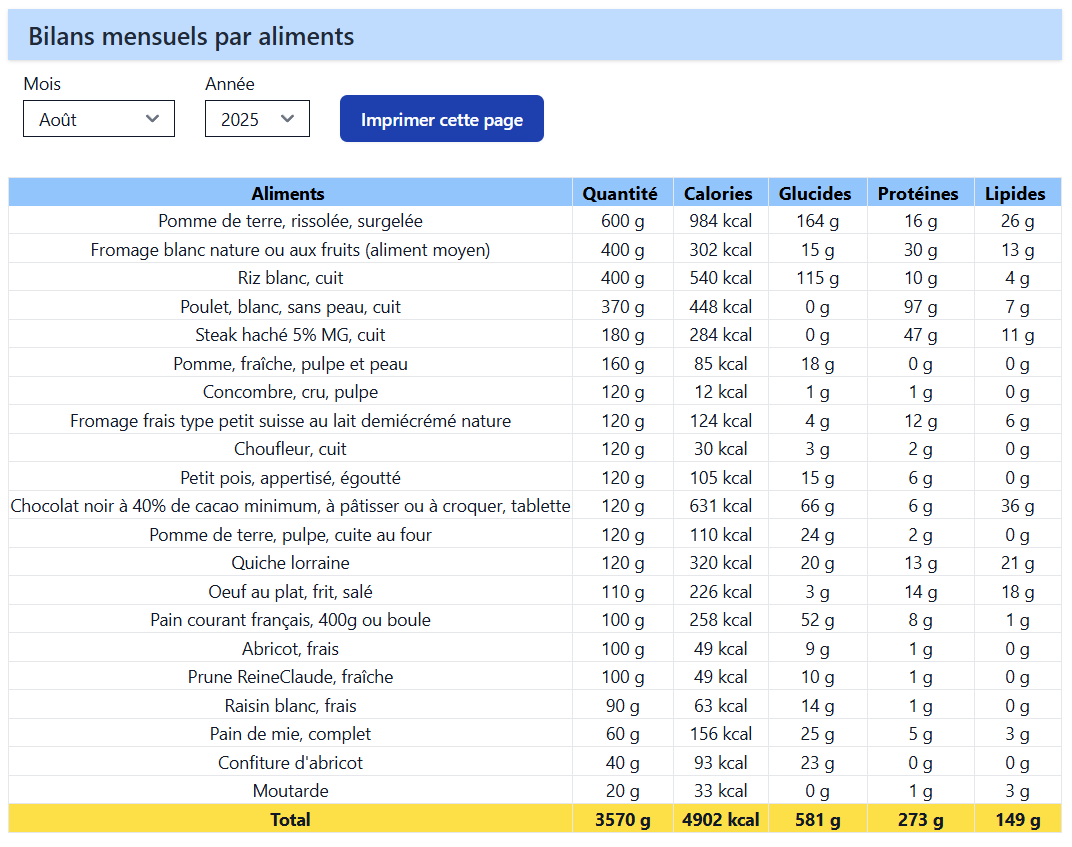Image resolution: width=1072 pixels, height=847 pixels.
Task: Open the Mois dropdown showing Août
Action: point(98,119)
